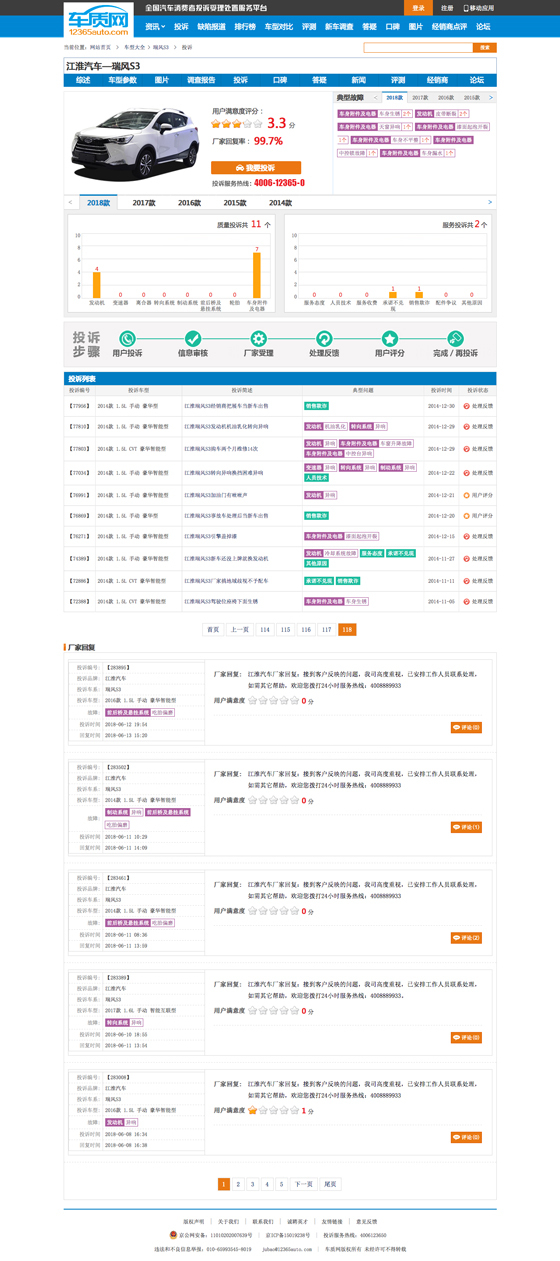The height and width of the screenshot is (1261, 560).
Task: Go to complaint list page 114
Action: (265, 630)
